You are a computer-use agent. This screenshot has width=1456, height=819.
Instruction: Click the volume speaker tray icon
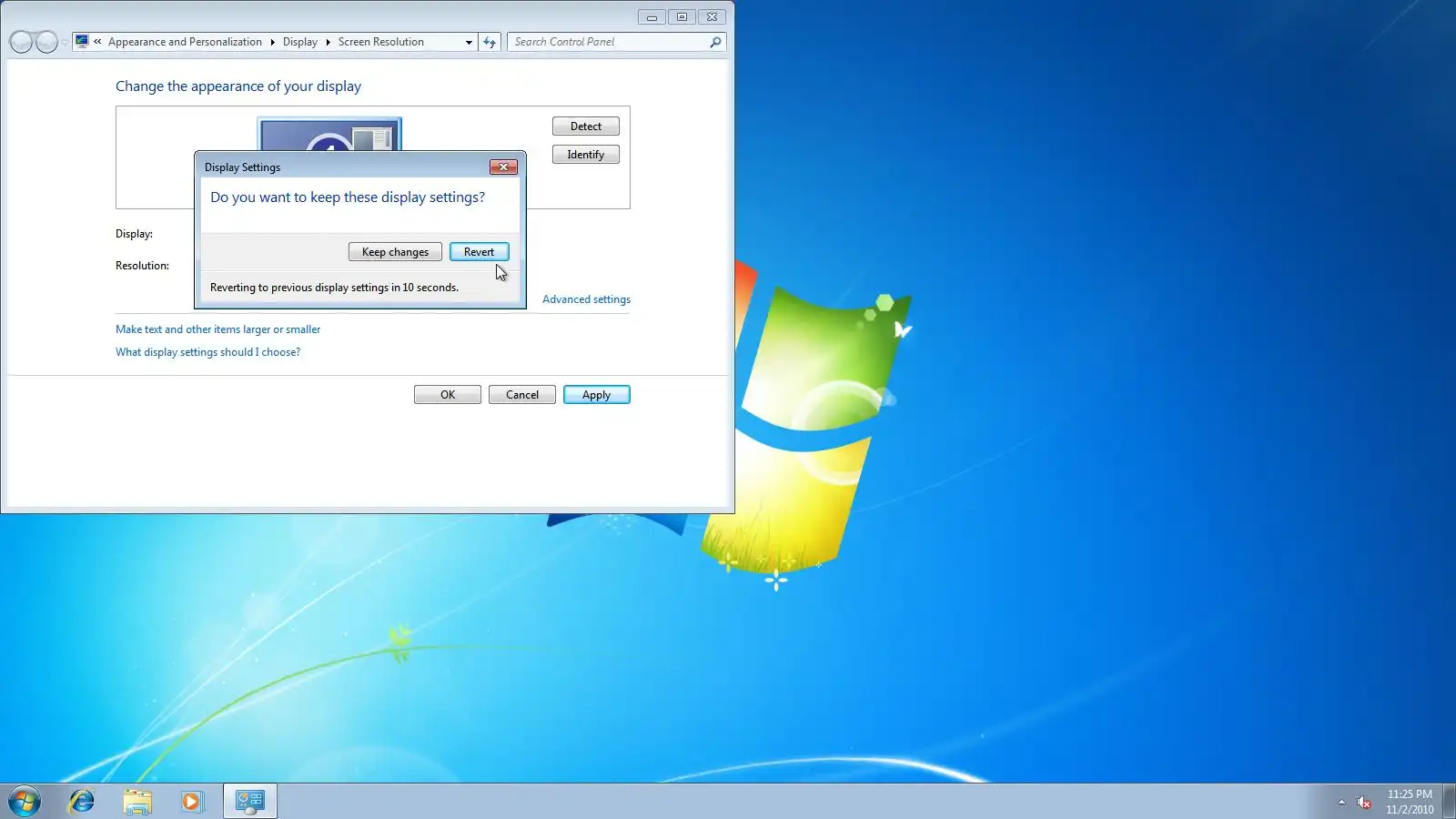click(1363, 802)
